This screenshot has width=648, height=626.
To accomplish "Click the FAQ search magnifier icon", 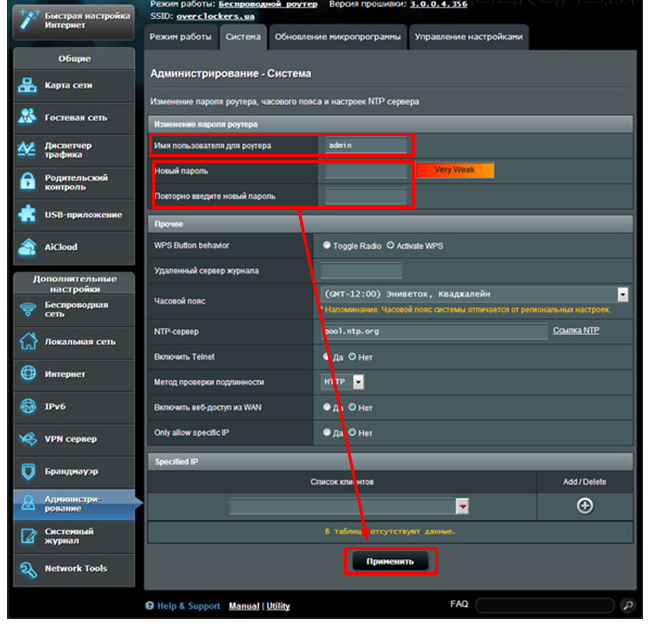I will point(628,605).
